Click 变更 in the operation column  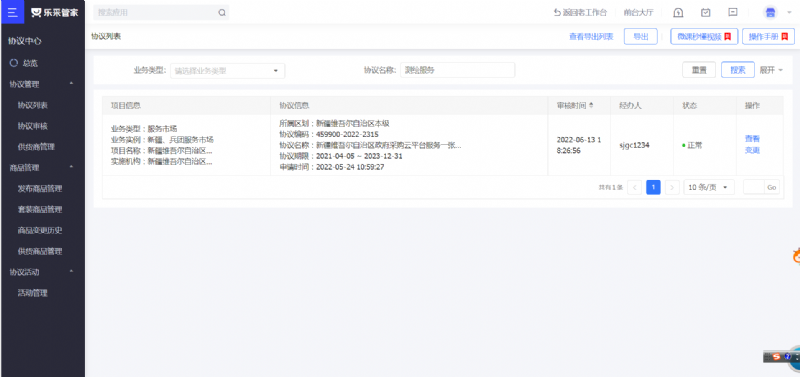click(x=752, y=150)
